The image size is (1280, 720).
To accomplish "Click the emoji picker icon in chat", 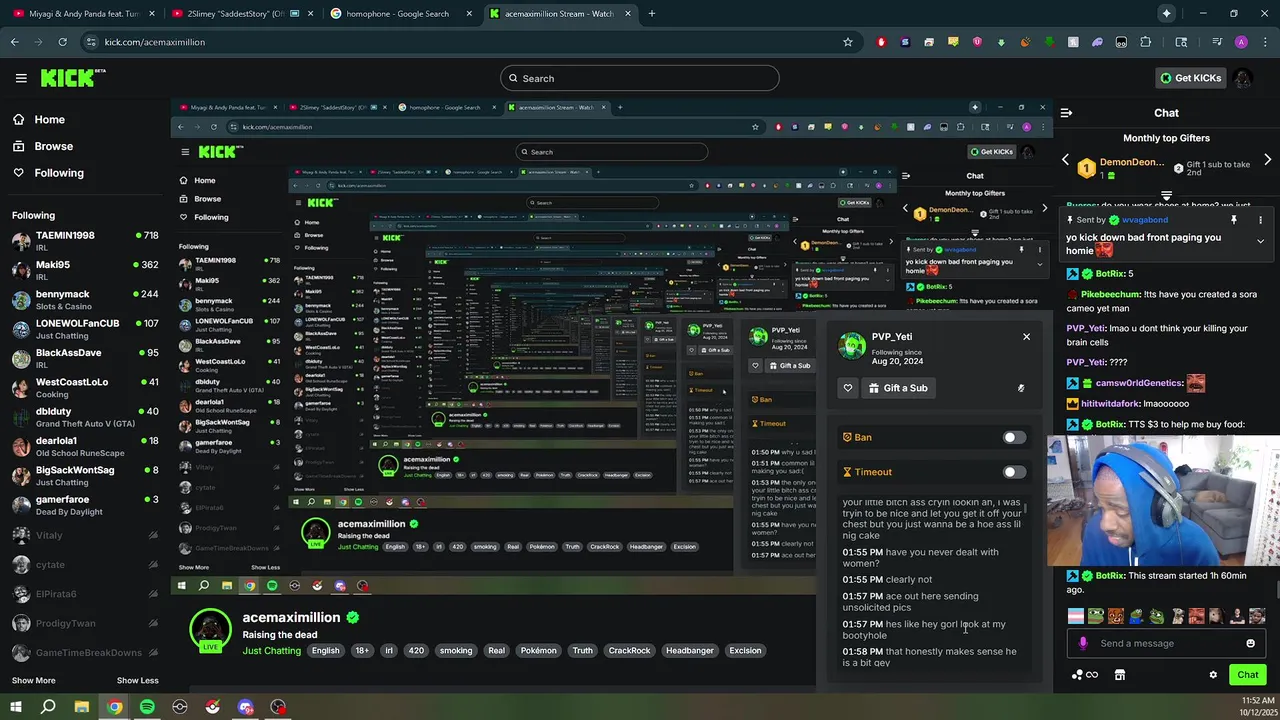I will 1250,643.
